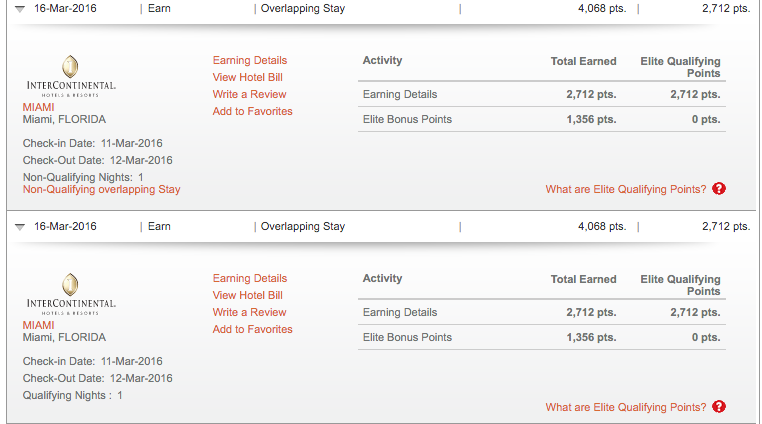Screen dimensions: 762x424
Task: Open the MIAMI hotel link in qualifying-nights stay
Action: coord(39,325)
